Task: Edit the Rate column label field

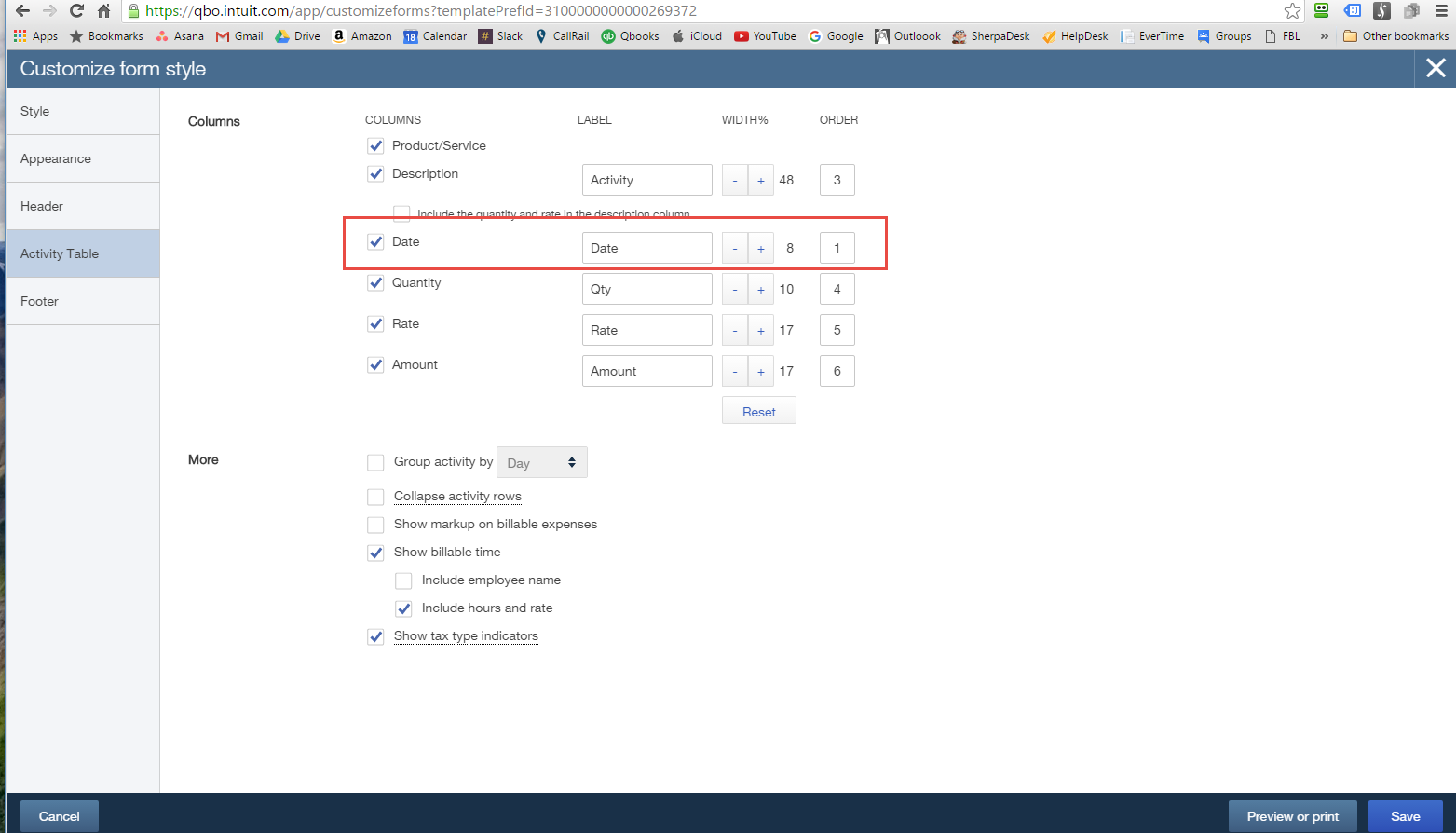Action: [646, 329]
